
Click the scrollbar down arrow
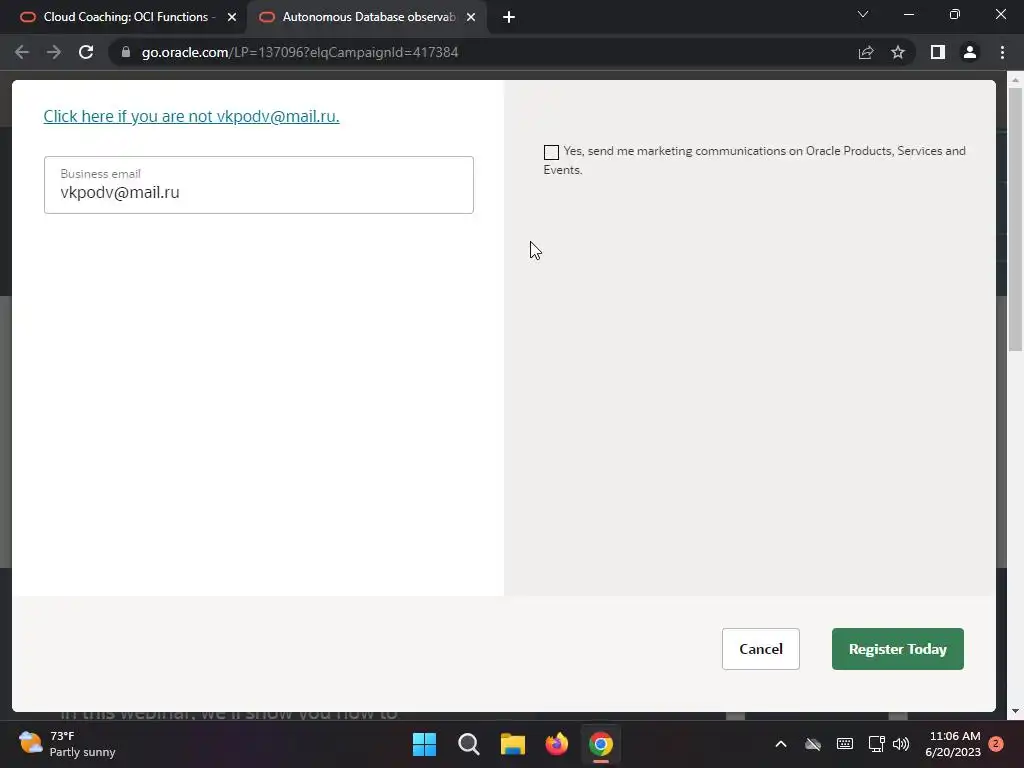pyautogui.click(x=1015, y=711)
